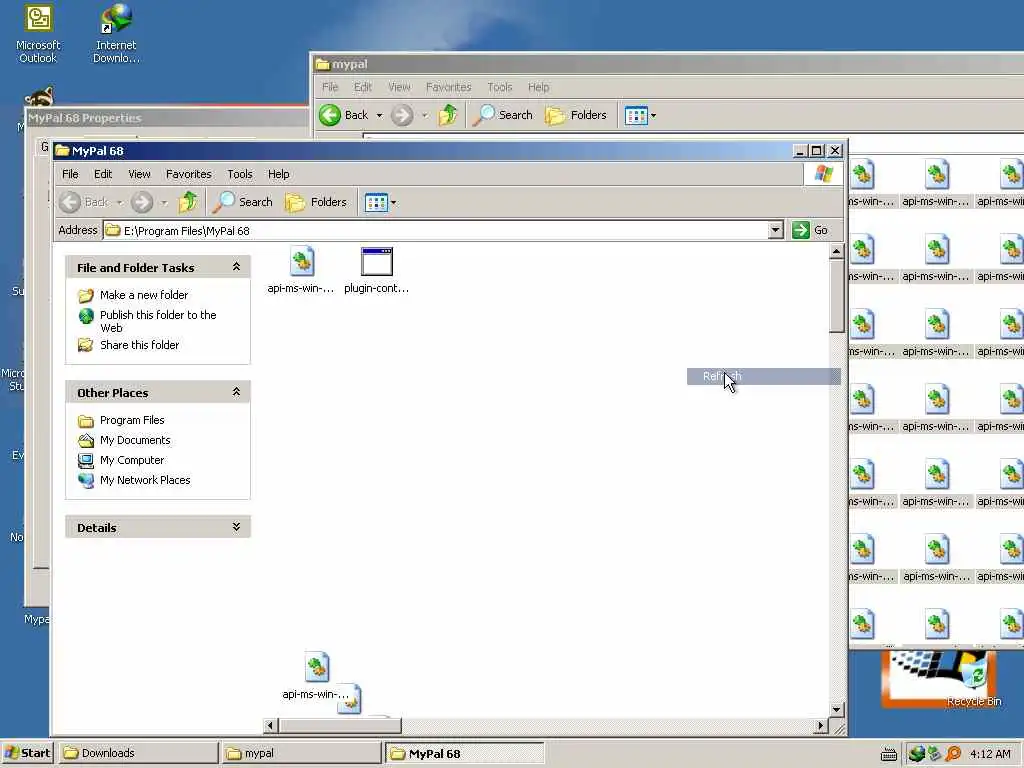Click Forward arrow in mypal window

point(402,116)
